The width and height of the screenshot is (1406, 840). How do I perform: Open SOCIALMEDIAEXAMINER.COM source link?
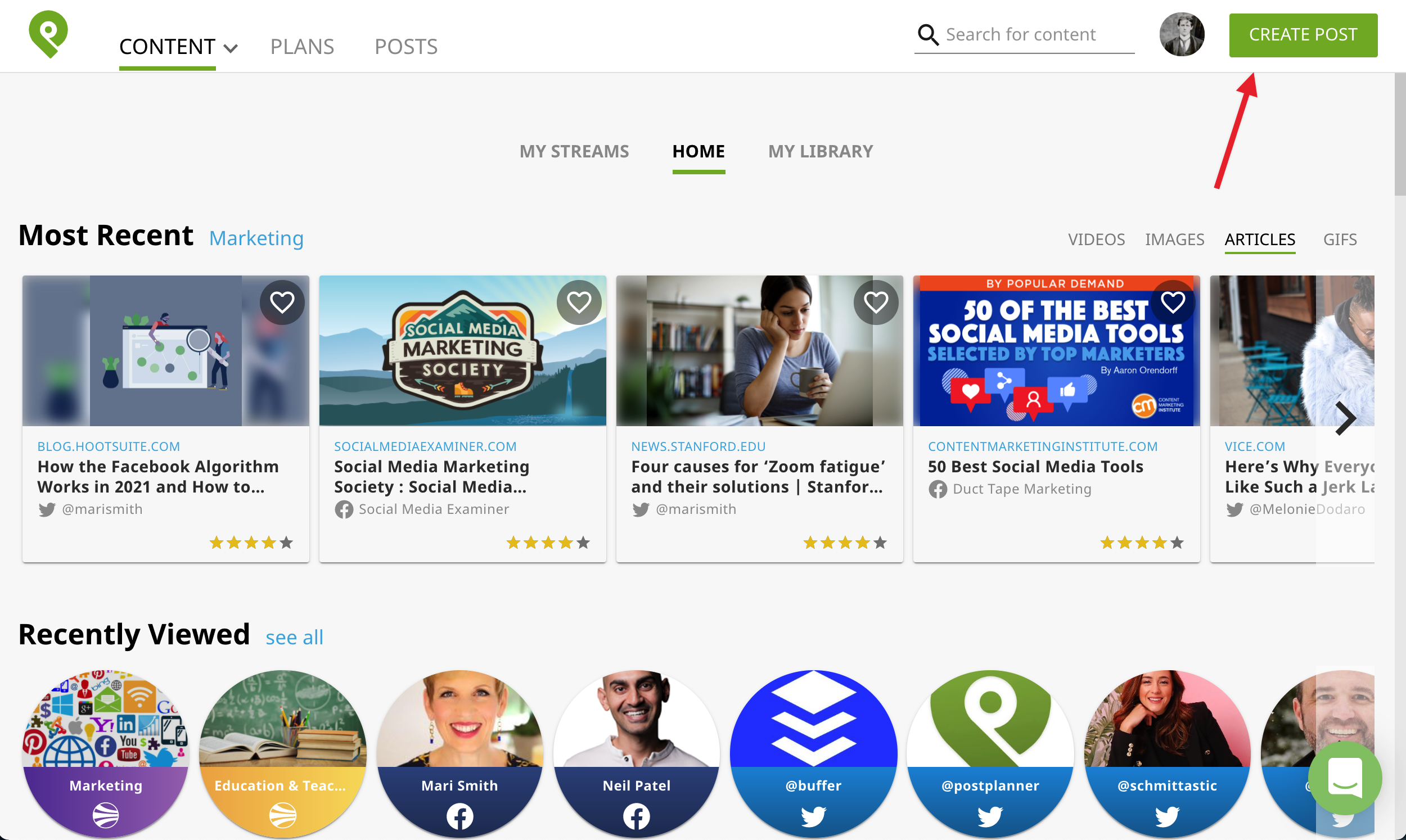pos(425,446)
